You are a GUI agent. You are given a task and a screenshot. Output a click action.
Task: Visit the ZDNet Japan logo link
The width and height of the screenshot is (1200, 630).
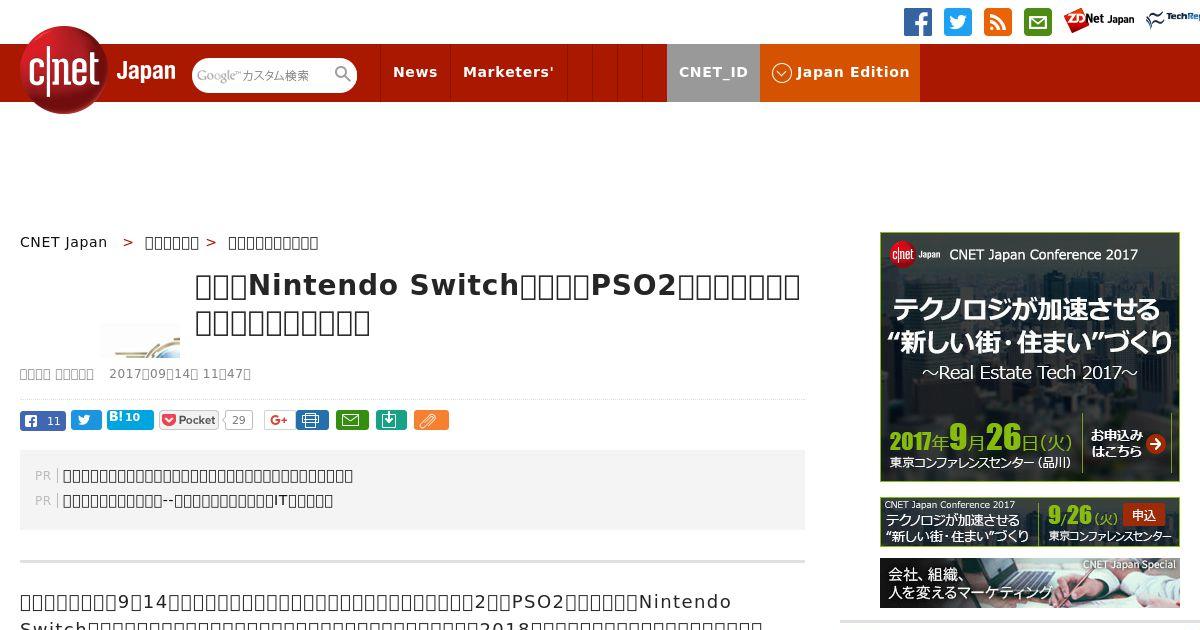[x=1099, y=20]
